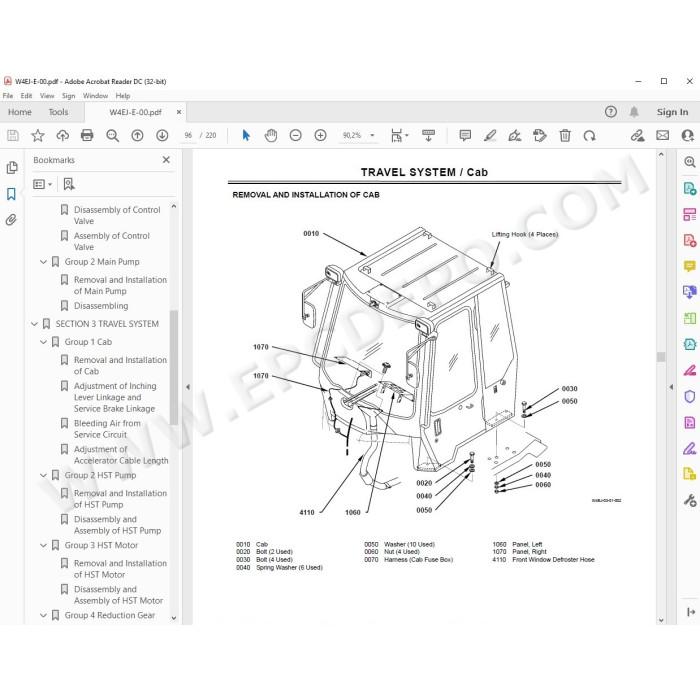Close the Bookmarks panel
Image resolution: width=700 pixels, height=700 pixels.
pyautogui.click(x=166, y=160)
